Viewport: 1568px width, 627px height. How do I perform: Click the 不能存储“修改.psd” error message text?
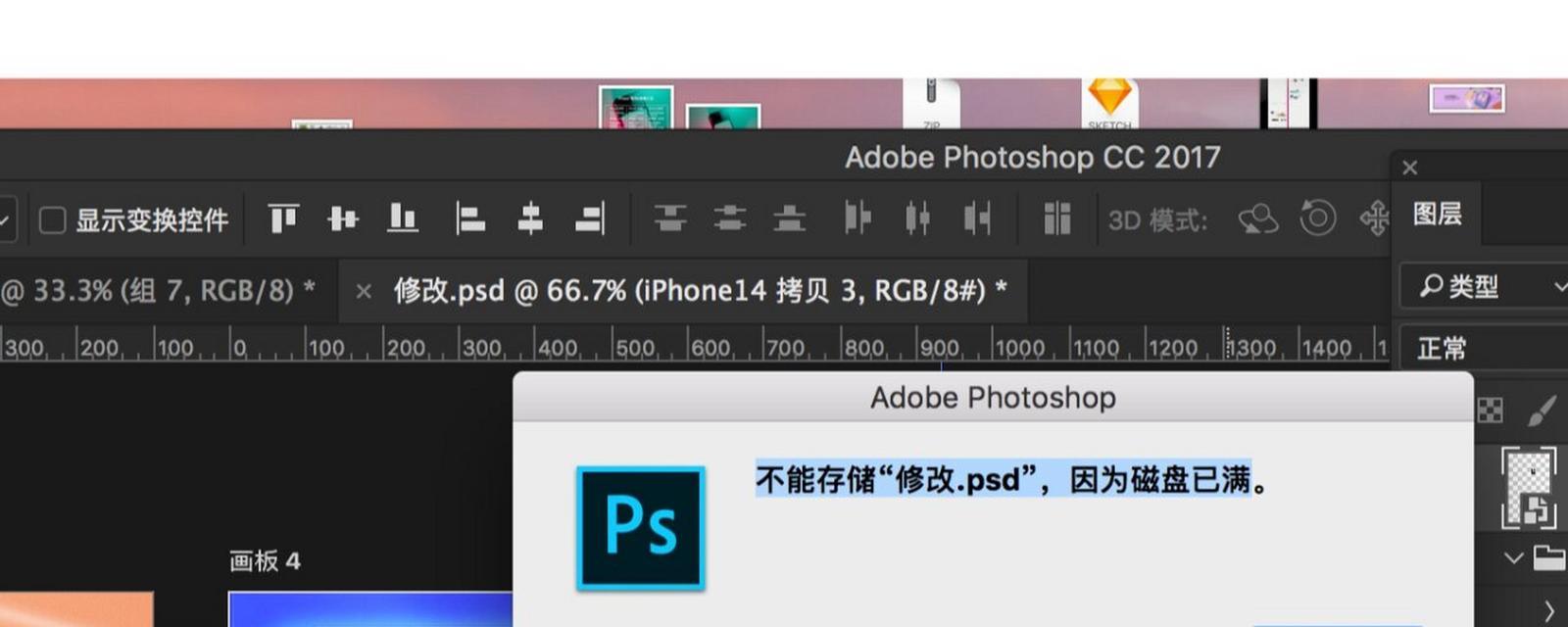tap(1011, 480)
